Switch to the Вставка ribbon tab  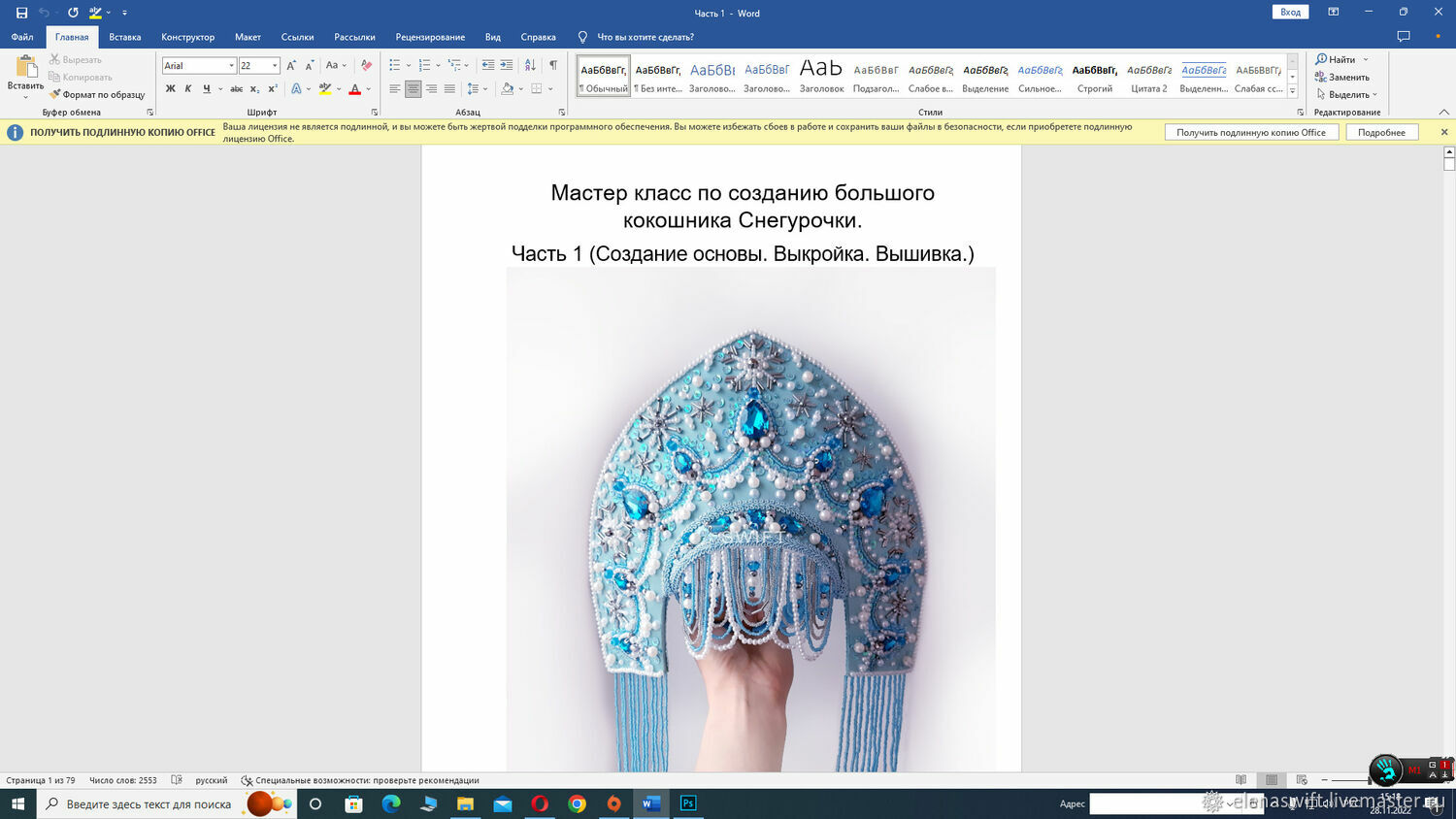pyautogui.click(x=124, y=37)
